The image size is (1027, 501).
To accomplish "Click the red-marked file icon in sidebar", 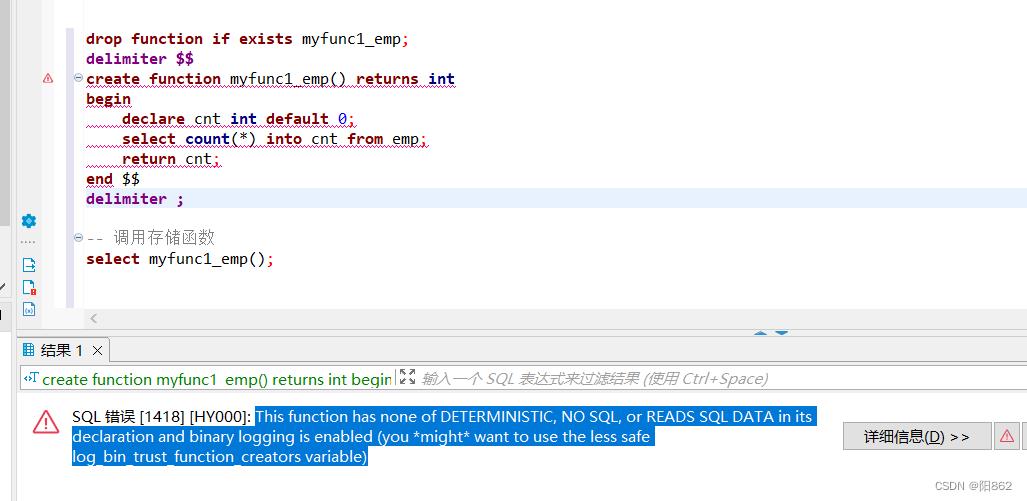I will coord(29,287).
